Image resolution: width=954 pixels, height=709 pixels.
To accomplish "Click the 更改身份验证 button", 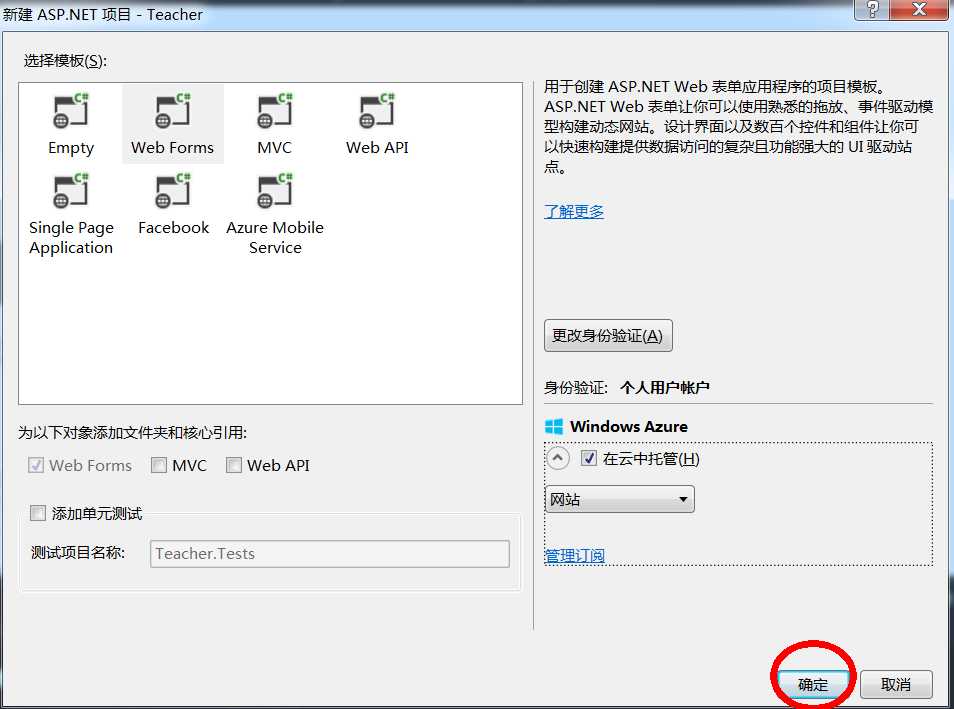I will tap(608, 335).
